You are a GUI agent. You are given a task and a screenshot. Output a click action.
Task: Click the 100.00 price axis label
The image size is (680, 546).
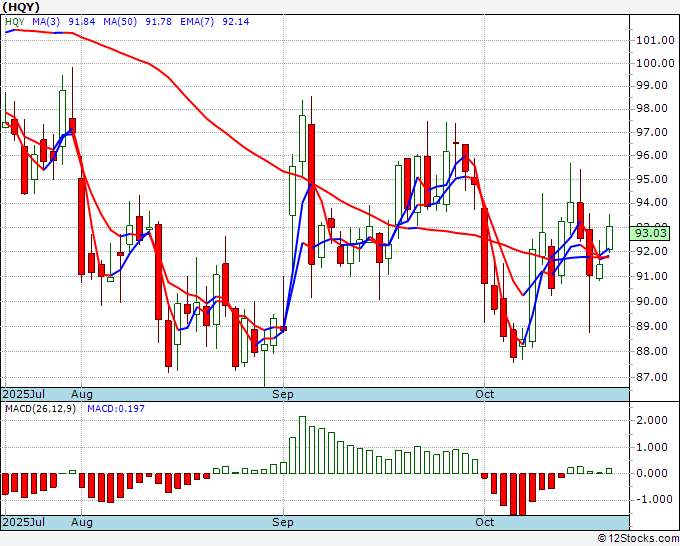tap(655, 63)
